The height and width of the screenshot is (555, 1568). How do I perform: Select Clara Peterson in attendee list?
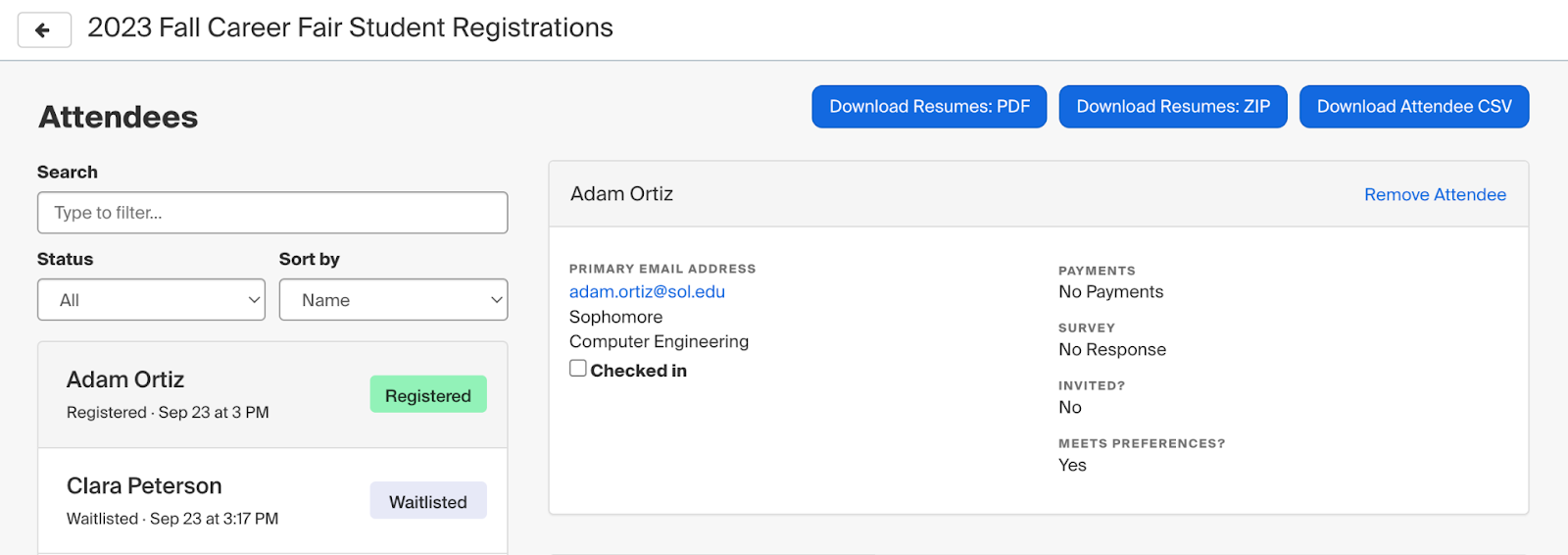coord(272,501)
